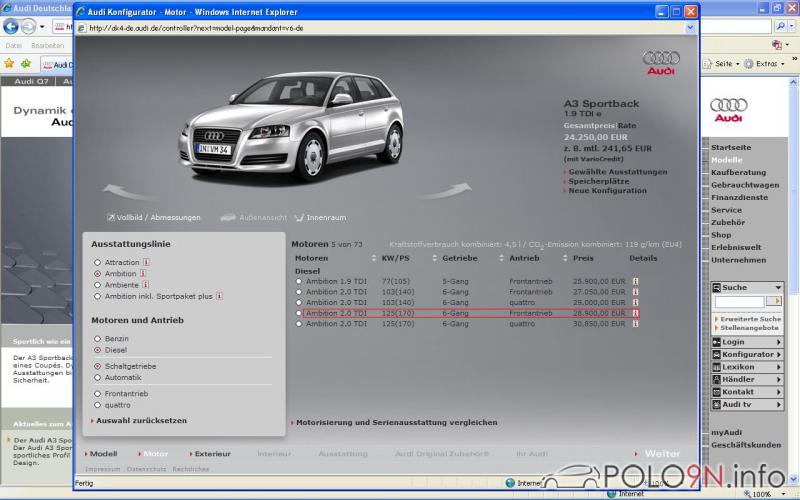The image size is (800, 500).
Task: Open Gebrauchtwagen in right sidebar menu
Action: [745, 185]
